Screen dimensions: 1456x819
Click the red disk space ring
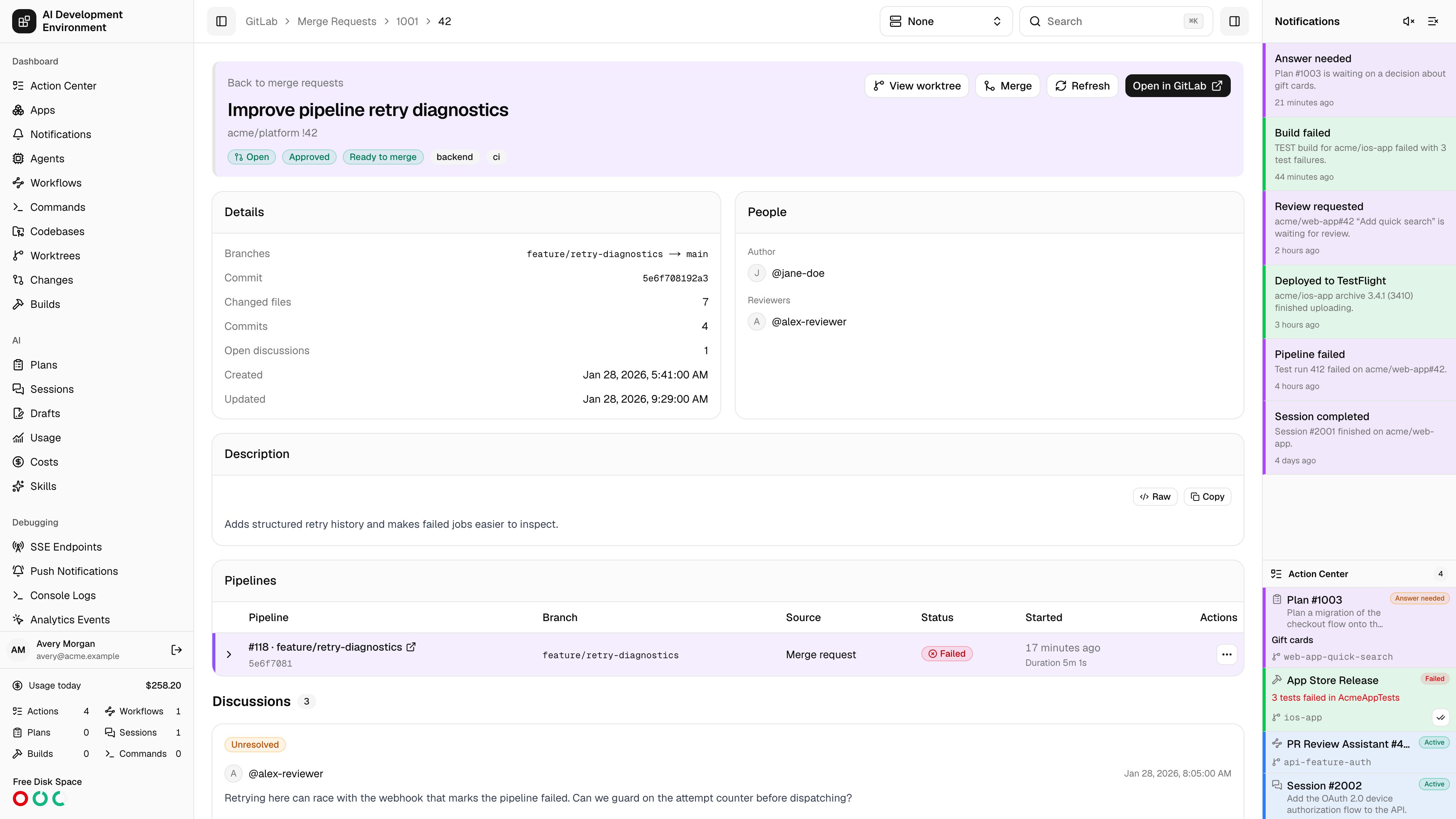(20, 799)
